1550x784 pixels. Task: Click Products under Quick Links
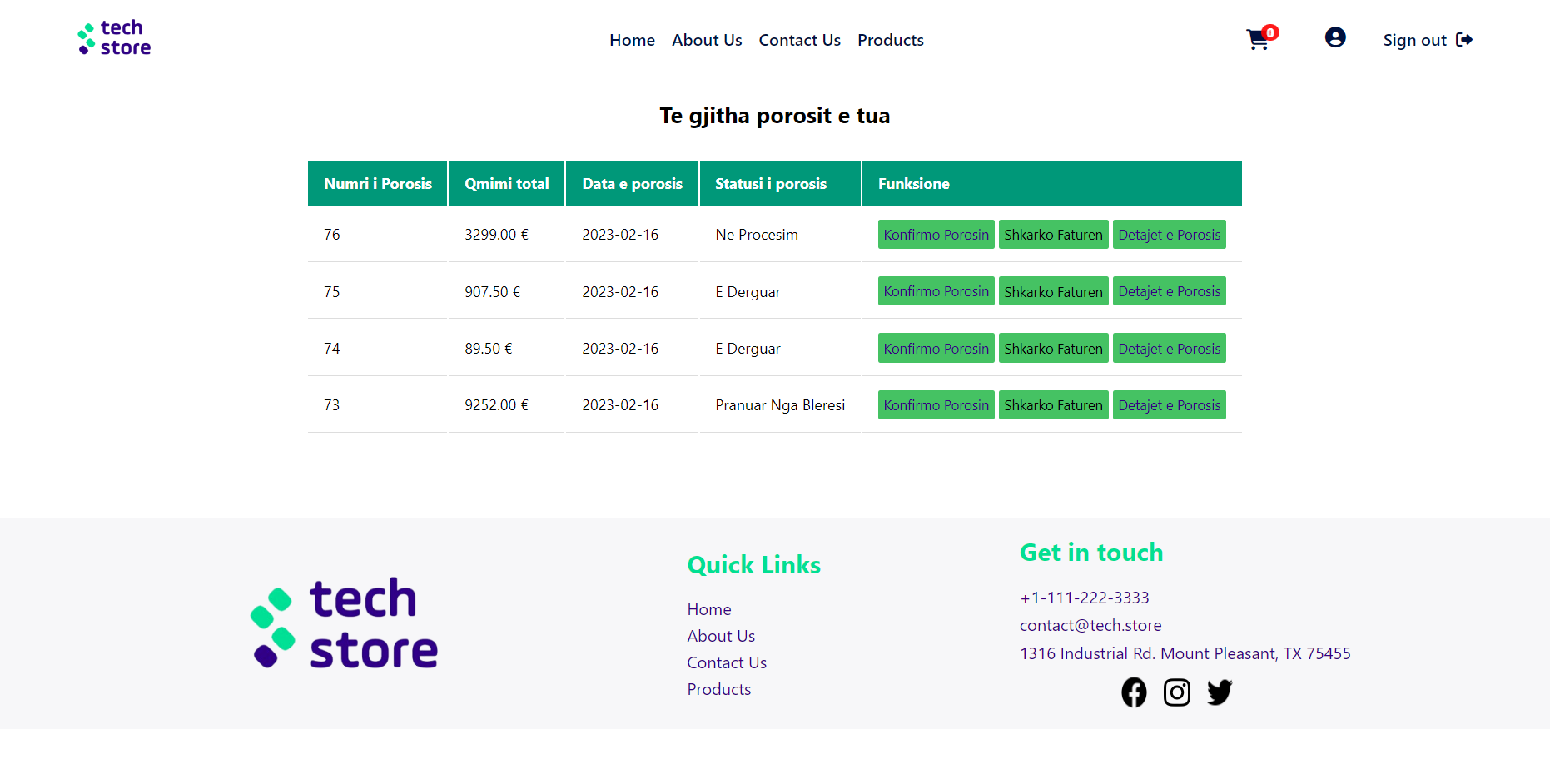[719, 689]
